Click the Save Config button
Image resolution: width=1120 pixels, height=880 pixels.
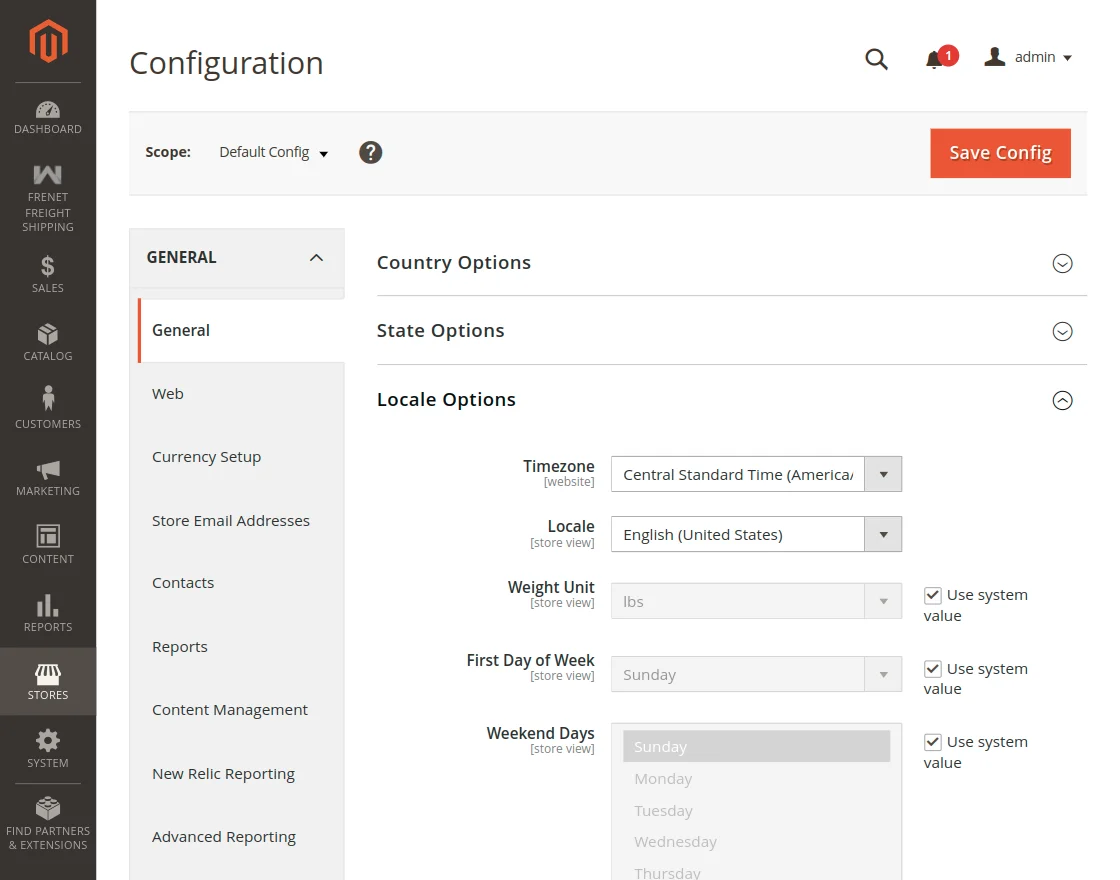(1000, 152)
